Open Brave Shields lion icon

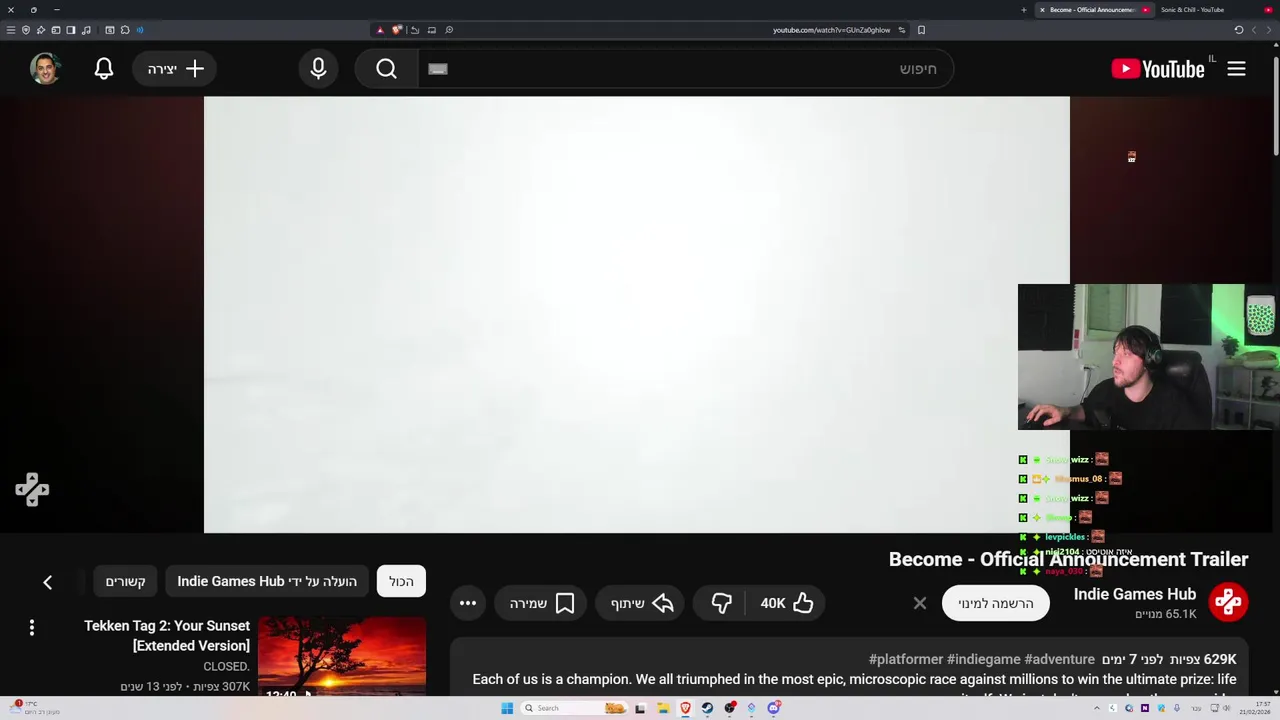coord(397,30)
